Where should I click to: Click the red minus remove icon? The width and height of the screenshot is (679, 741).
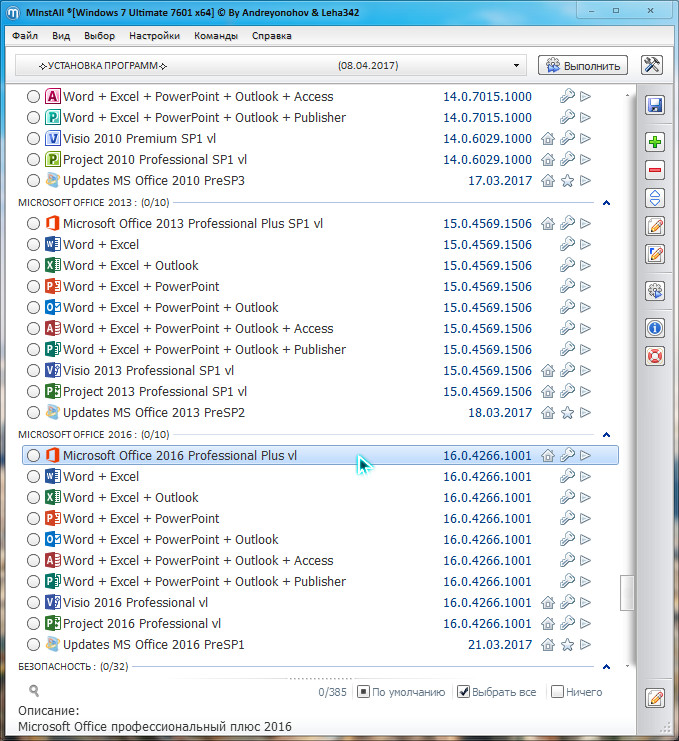(655, 170)
